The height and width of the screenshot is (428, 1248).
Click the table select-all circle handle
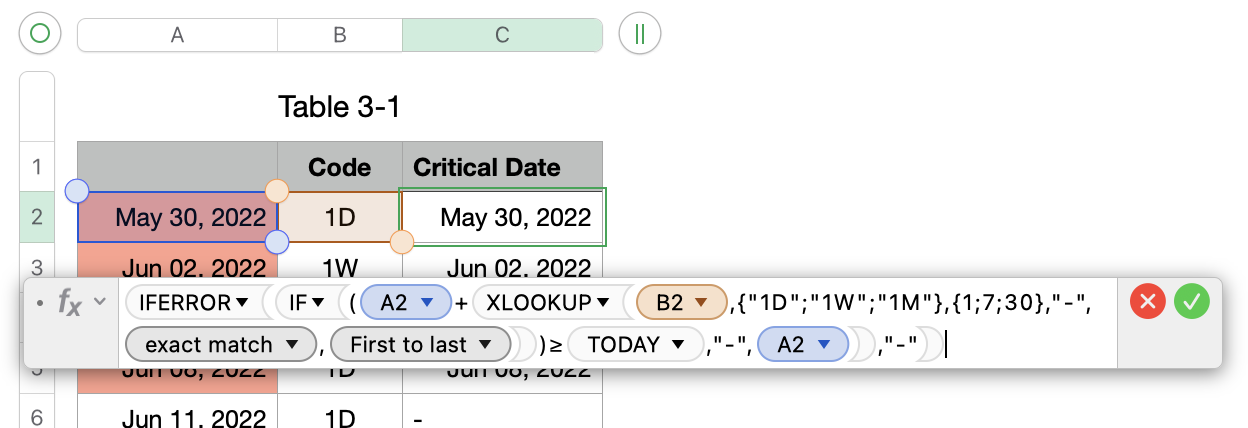[x=40, y=34]
